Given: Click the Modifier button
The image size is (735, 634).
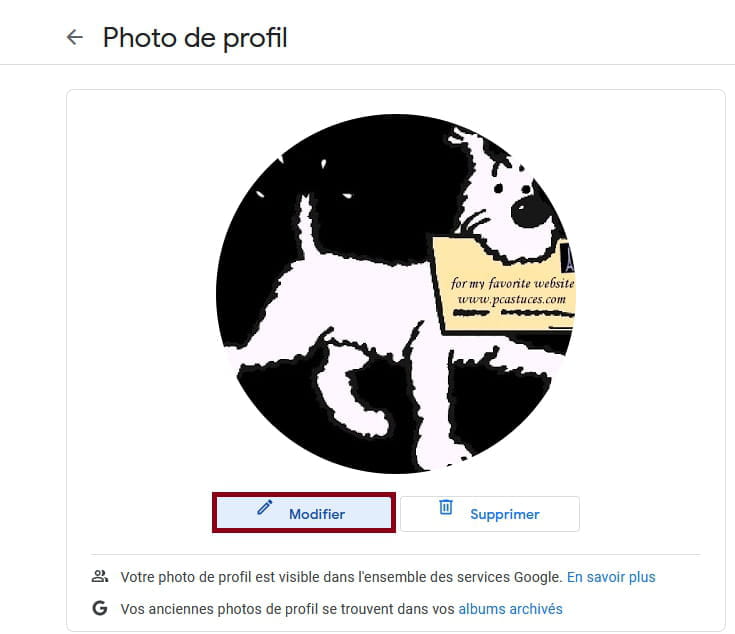Looking at the screenshot, I should (304, 513).
